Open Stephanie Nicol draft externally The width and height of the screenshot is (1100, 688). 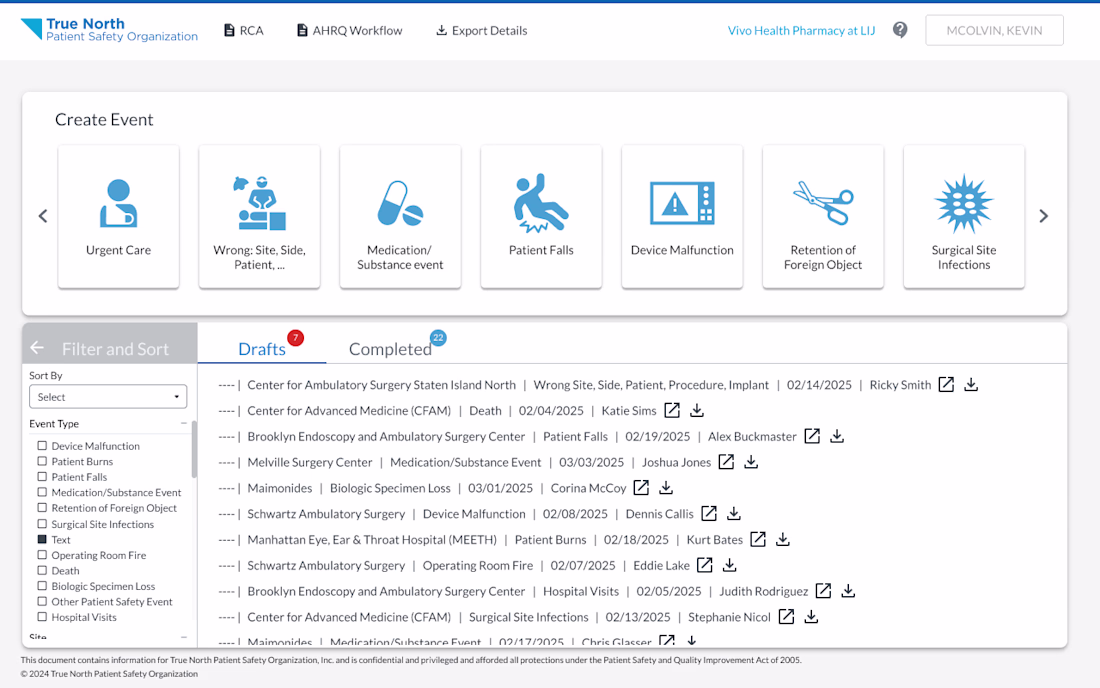tap(786, 616)
